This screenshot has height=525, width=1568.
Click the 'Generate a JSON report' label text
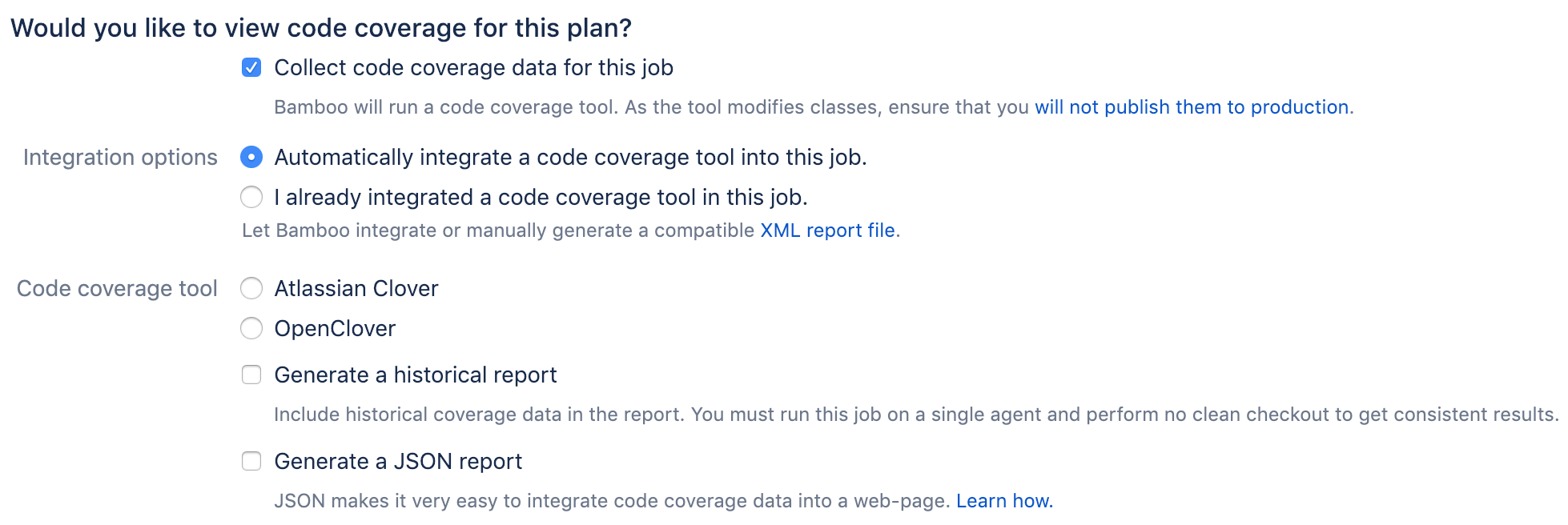[398, 462]
